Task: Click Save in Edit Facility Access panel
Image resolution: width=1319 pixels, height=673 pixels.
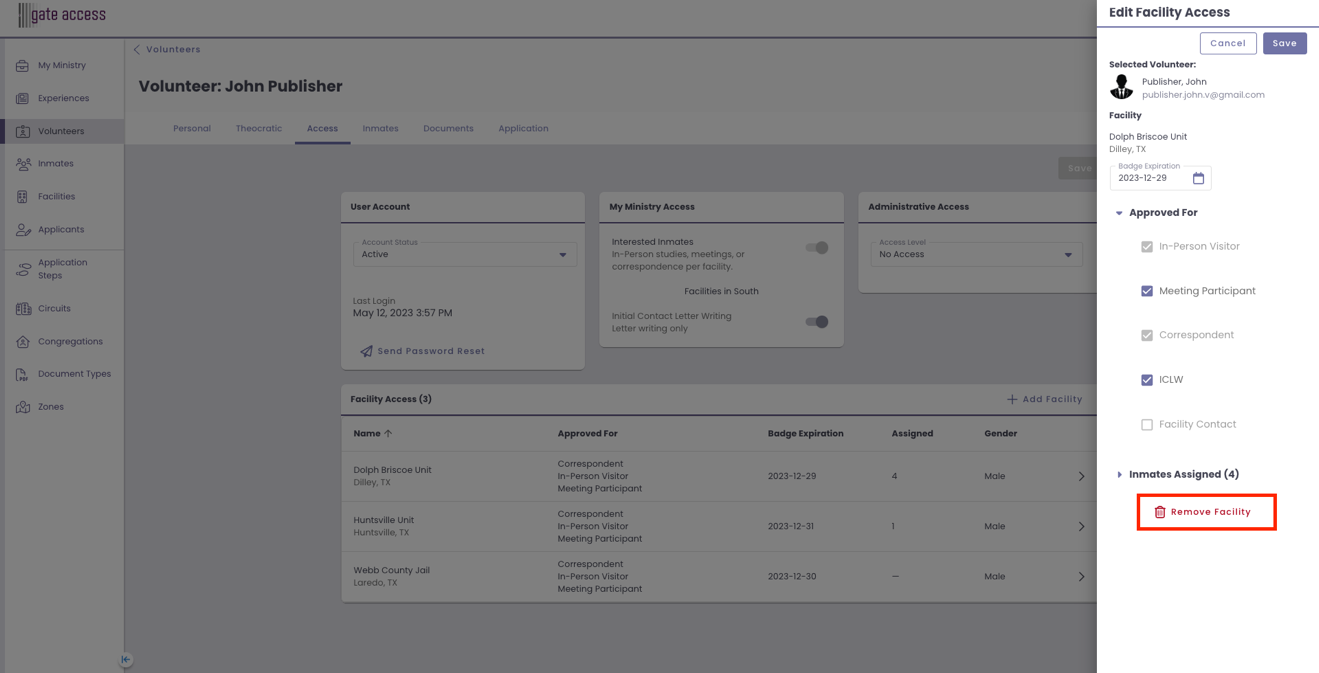Action: [x=1285, y=44]
